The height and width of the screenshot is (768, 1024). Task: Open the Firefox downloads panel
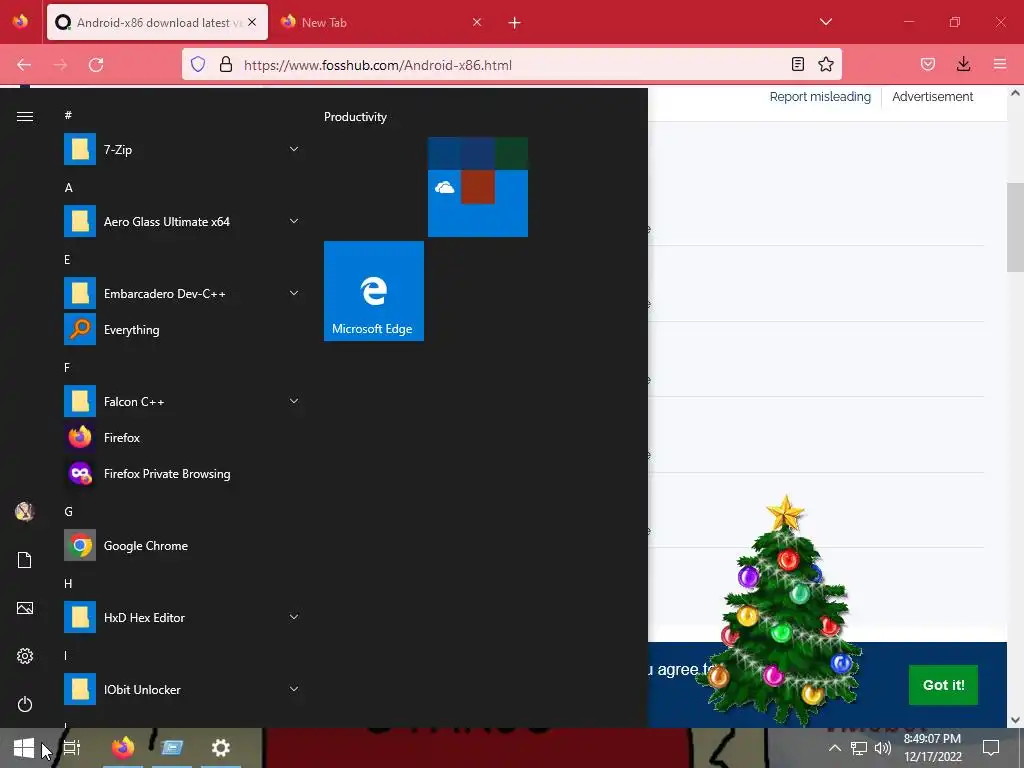[963, 64]
